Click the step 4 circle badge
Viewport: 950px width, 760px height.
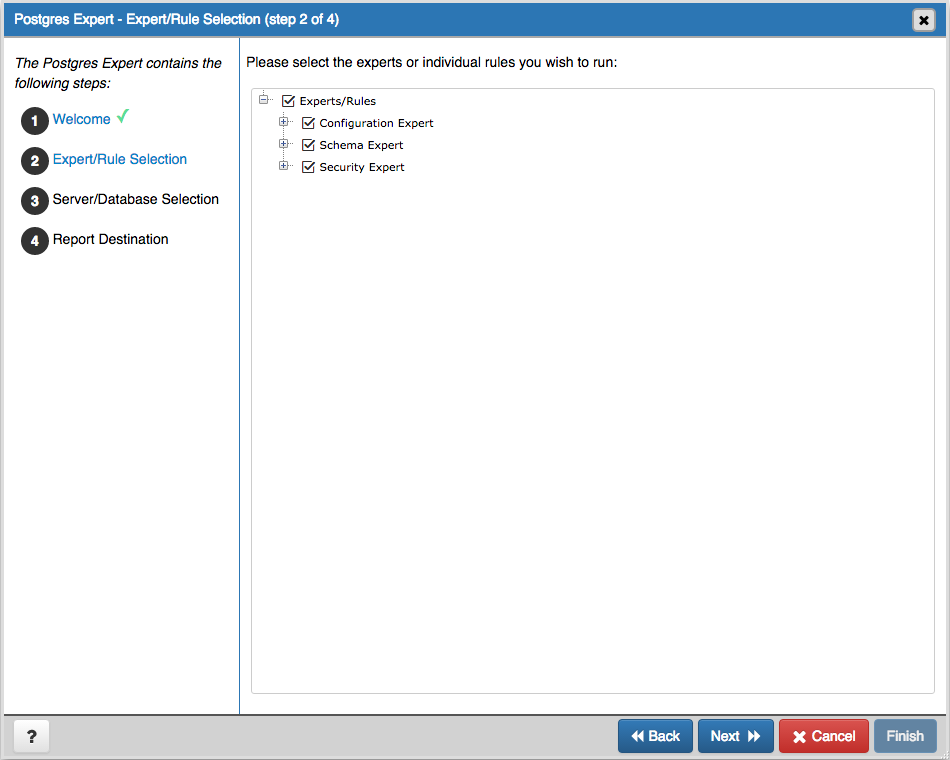tap(35, 241)
